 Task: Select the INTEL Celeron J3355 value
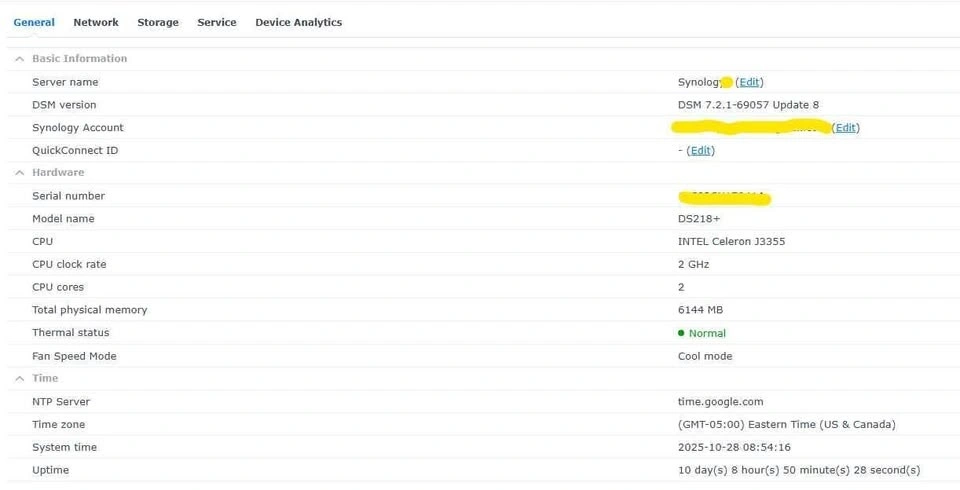[731, 242]
